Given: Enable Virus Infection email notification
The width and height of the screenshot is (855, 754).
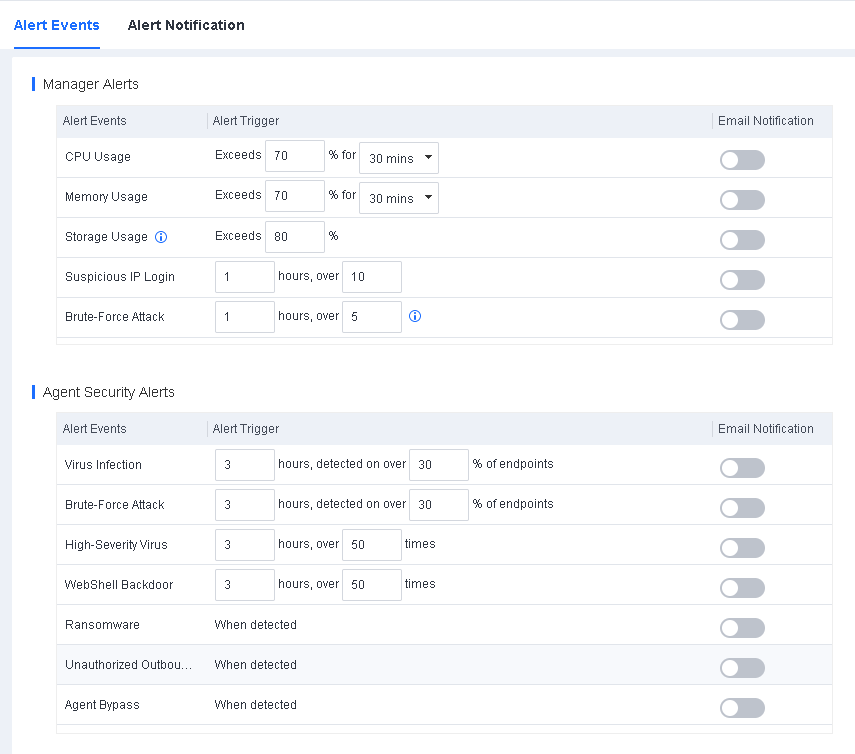Looking at the screenshot, I should [x=742, y=468].
